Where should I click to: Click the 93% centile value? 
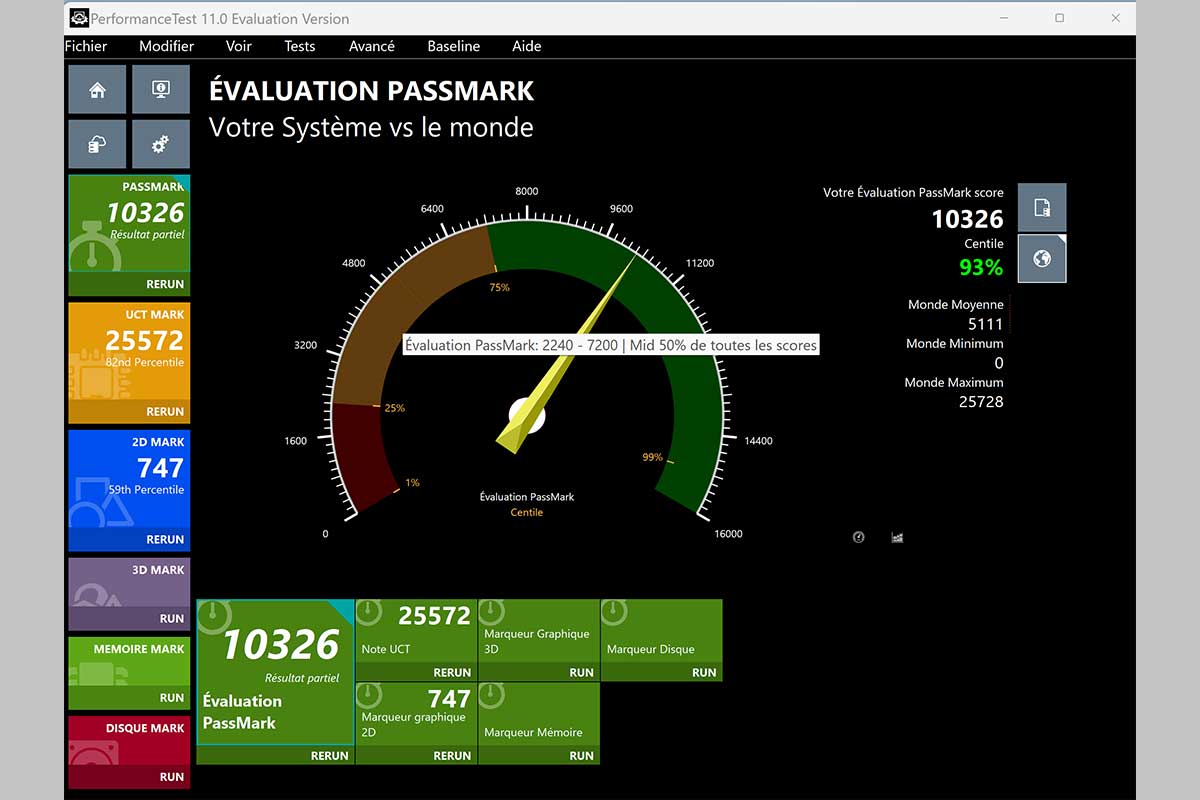click(x=981, y=267)
